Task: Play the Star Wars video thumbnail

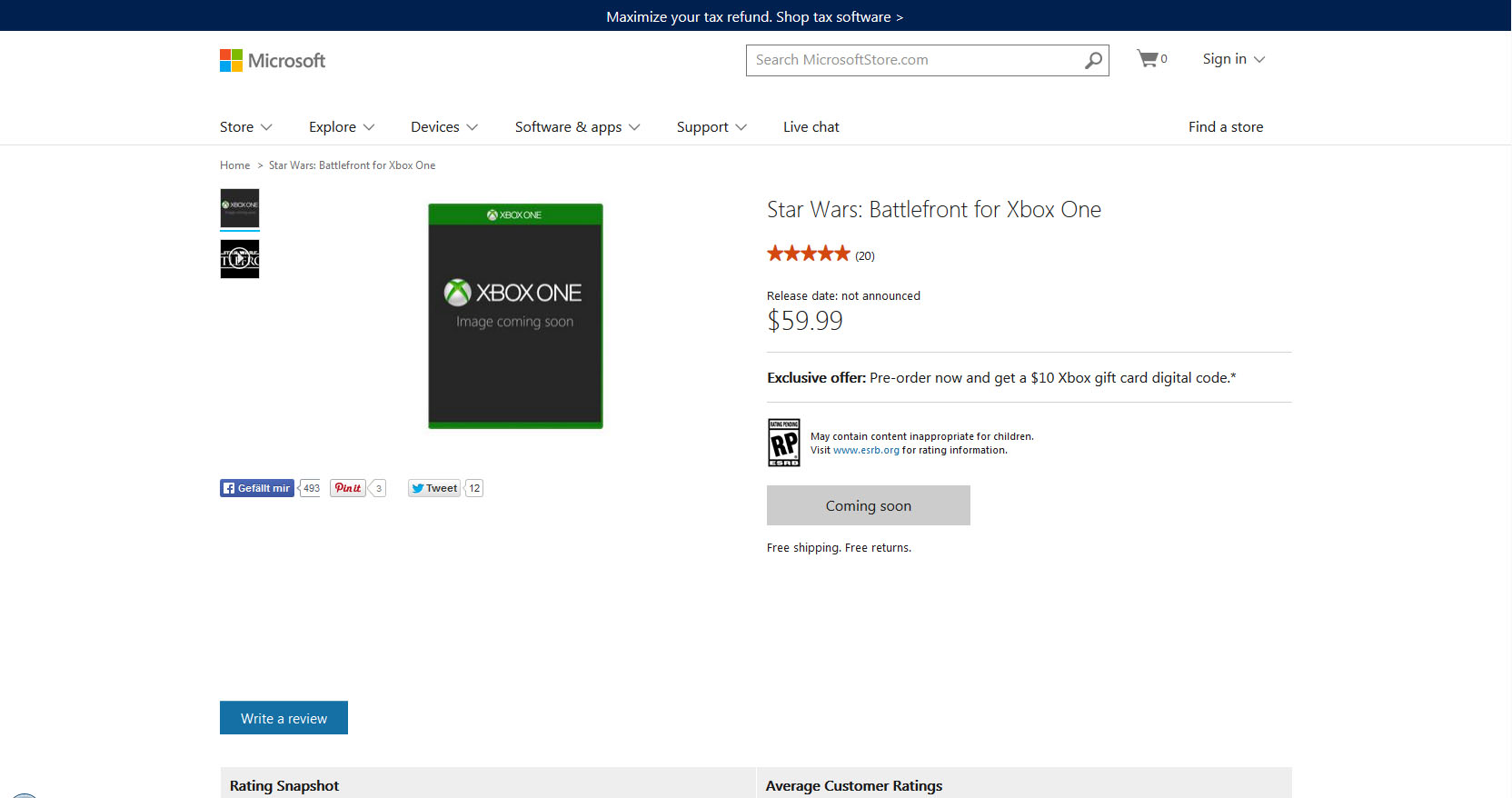Action: pyautogui.click(x=240, y=259)
